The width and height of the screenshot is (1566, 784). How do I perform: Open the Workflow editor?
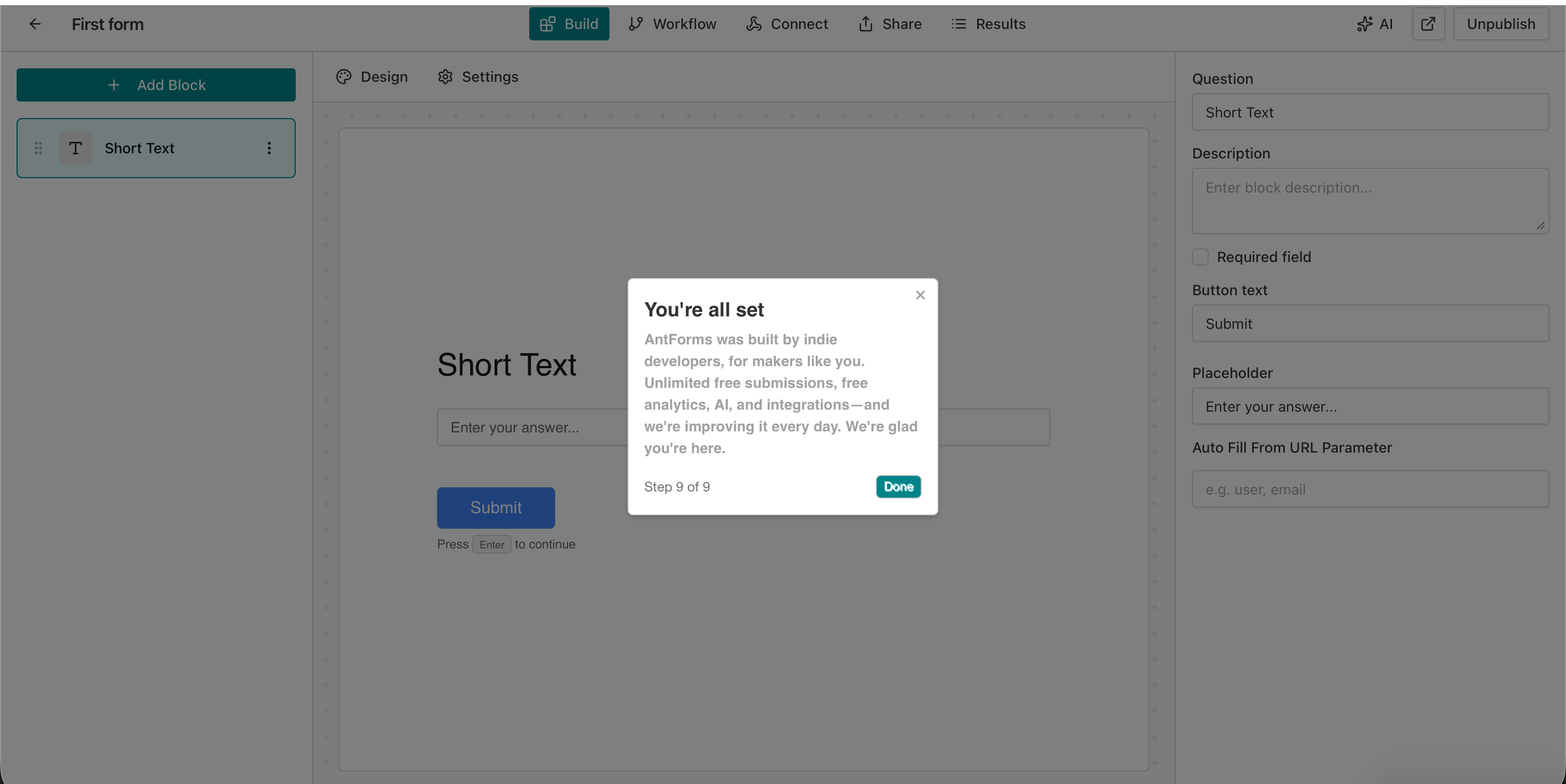672,24
